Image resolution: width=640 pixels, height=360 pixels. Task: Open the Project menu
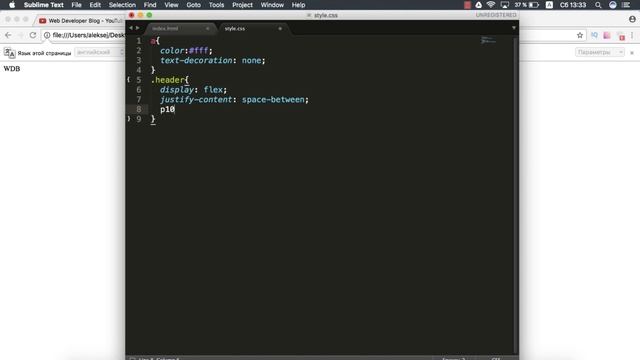242,5
